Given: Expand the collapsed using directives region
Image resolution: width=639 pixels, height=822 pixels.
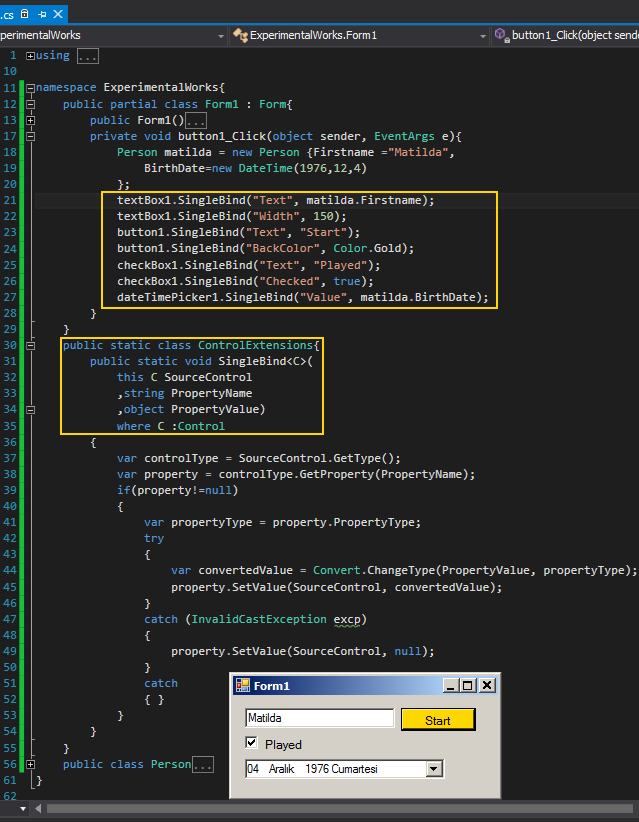Looking at the screenshot, I should [x=31, y=55].
